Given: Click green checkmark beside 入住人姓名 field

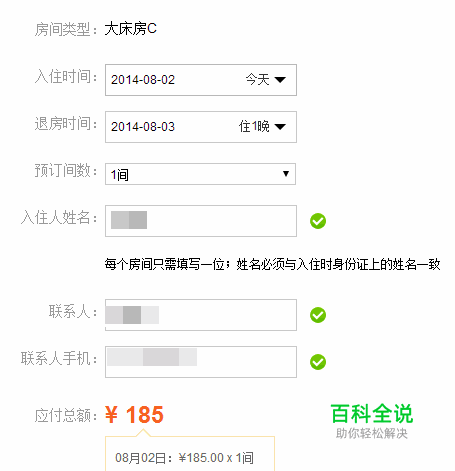Looking at the screenshot, I should coord(318,221).
